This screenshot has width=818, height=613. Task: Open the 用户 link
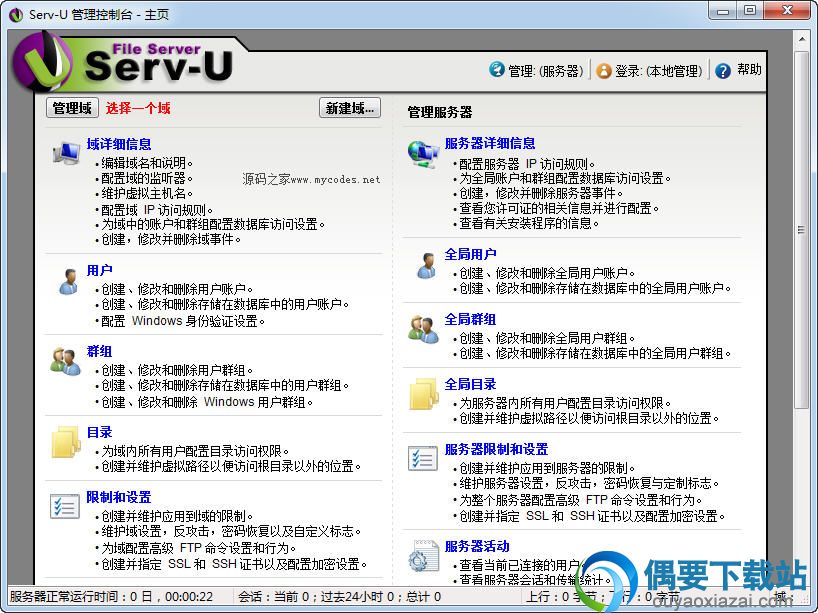click(100, 270)
